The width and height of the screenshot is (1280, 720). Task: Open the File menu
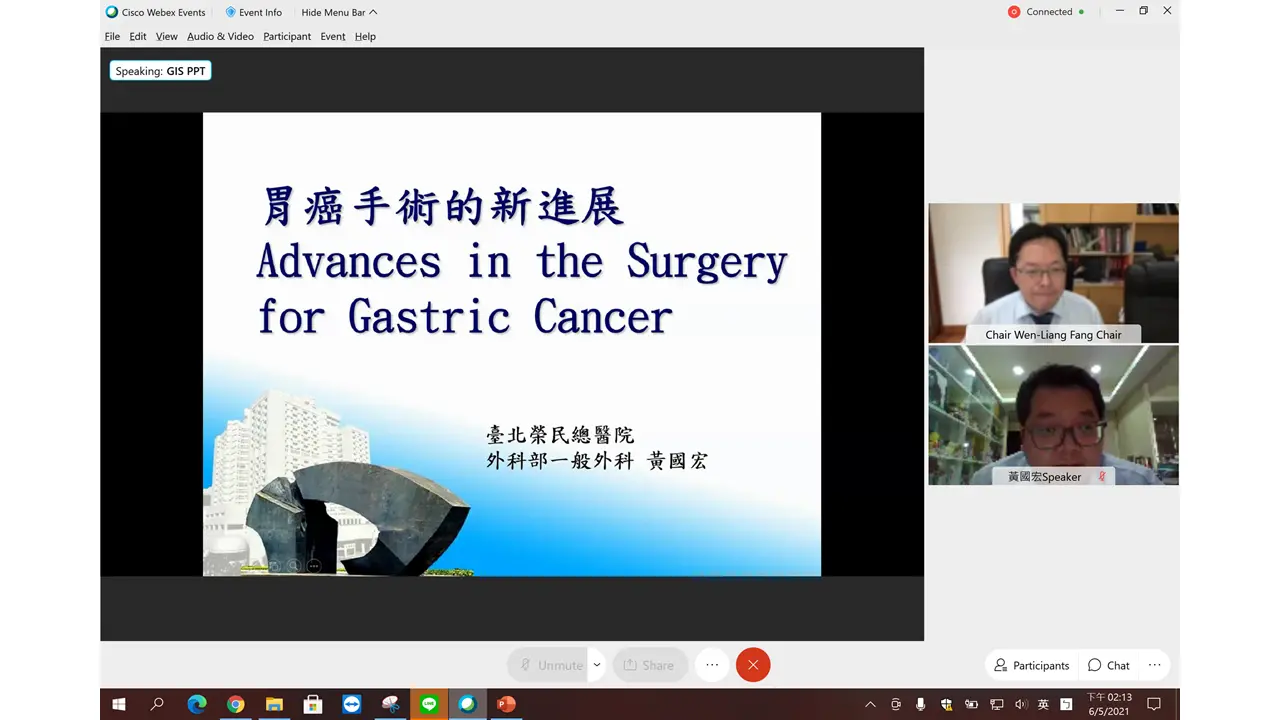112,36
